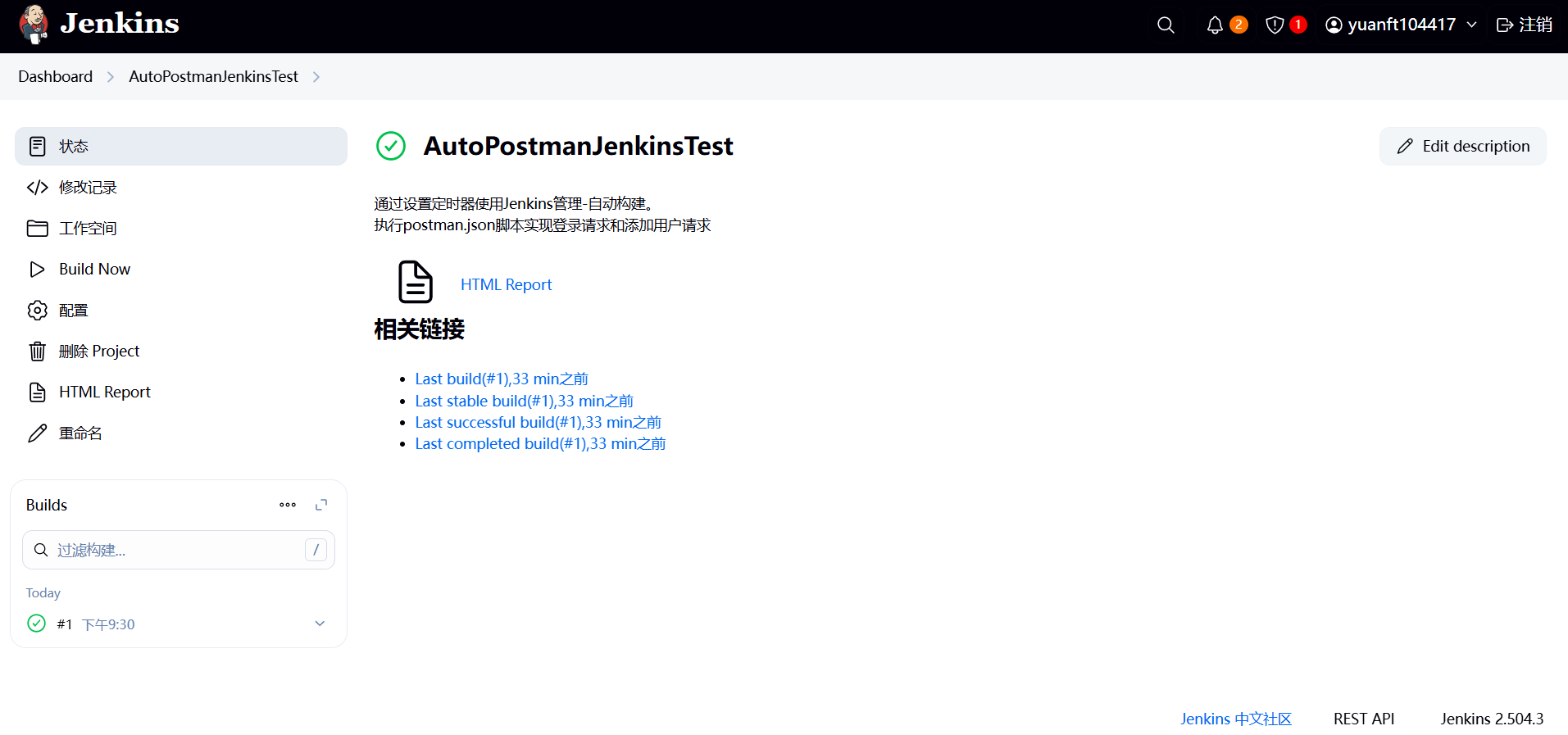This screenshot has width=1568, height=735.
Task: Click the 配置 gear icon
Action: coord(38,311)
